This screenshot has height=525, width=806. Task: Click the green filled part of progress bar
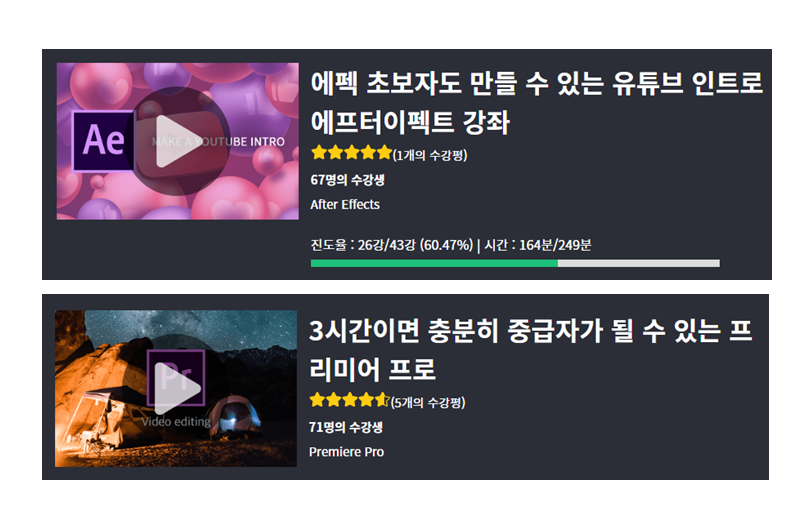pos(434,263)
